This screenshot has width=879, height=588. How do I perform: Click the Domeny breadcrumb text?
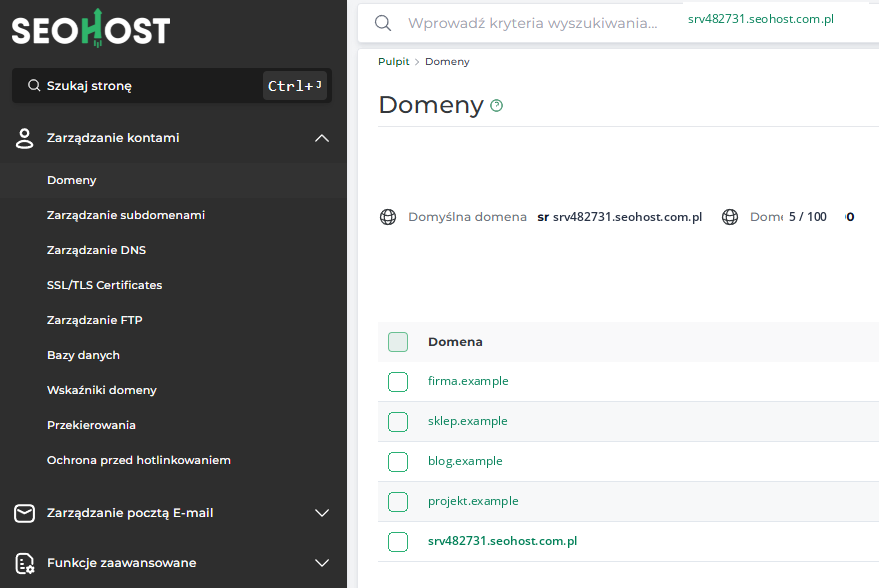point(447,62)
